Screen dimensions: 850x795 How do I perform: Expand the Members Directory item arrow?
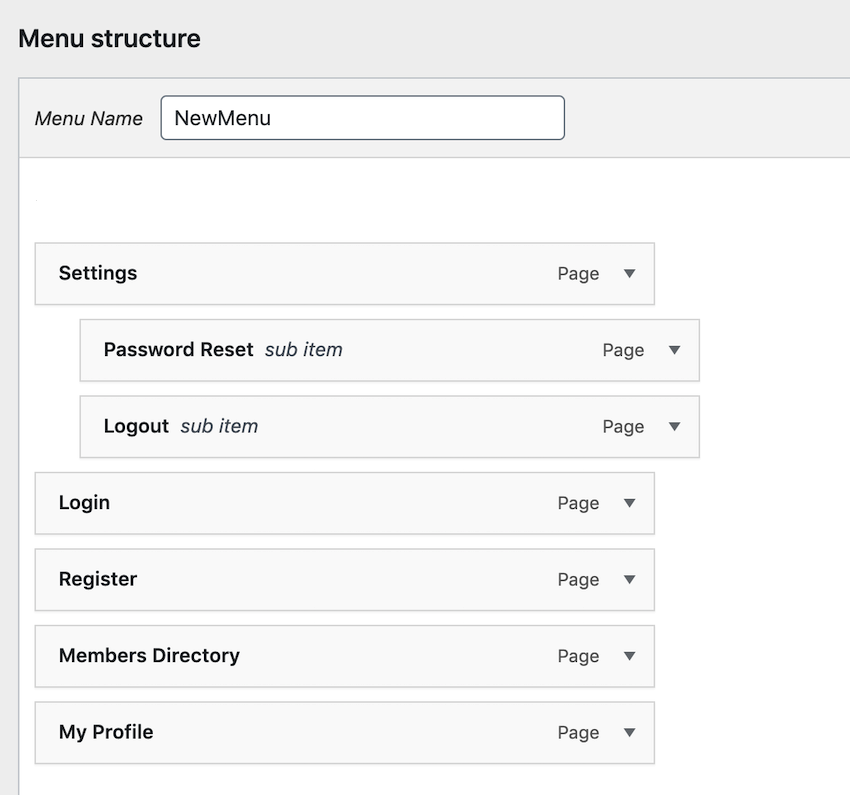pyautogui.click(x=629, y=656)
